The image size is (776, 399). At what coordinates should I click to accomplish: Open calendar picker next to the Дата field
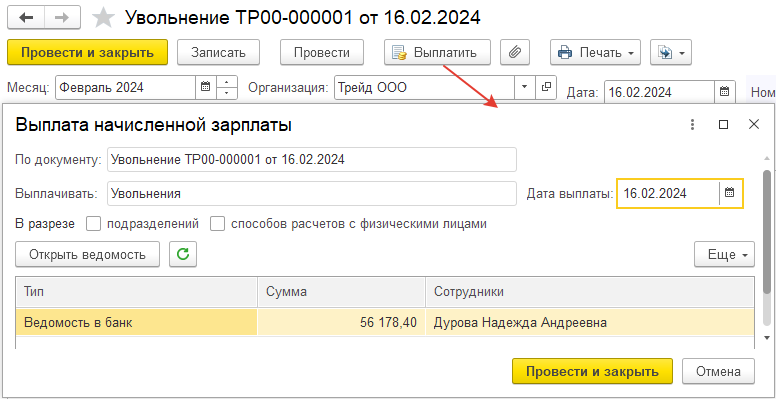pos(725,92)
